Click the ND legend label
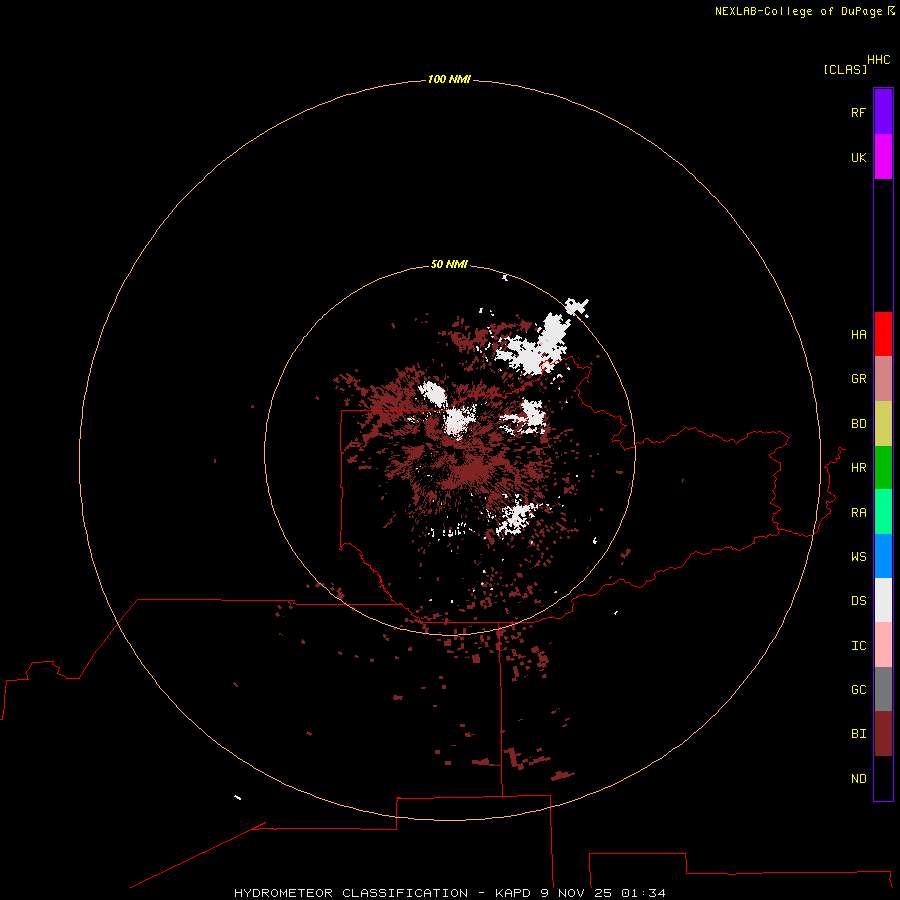The height and width of the screenshot is (900, 900). (858, 779)
